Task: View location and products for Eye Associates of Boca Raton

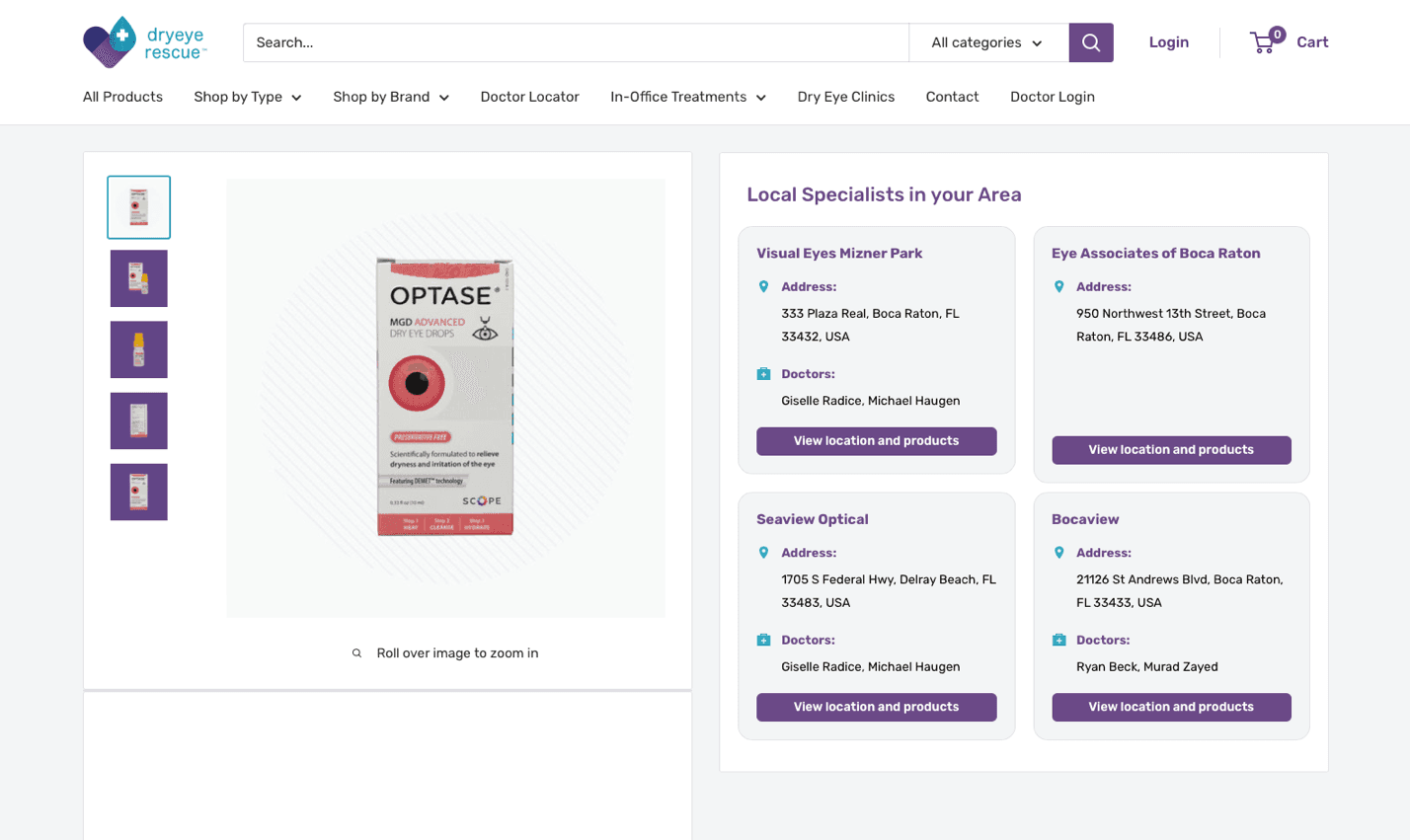Action: 1171,450
